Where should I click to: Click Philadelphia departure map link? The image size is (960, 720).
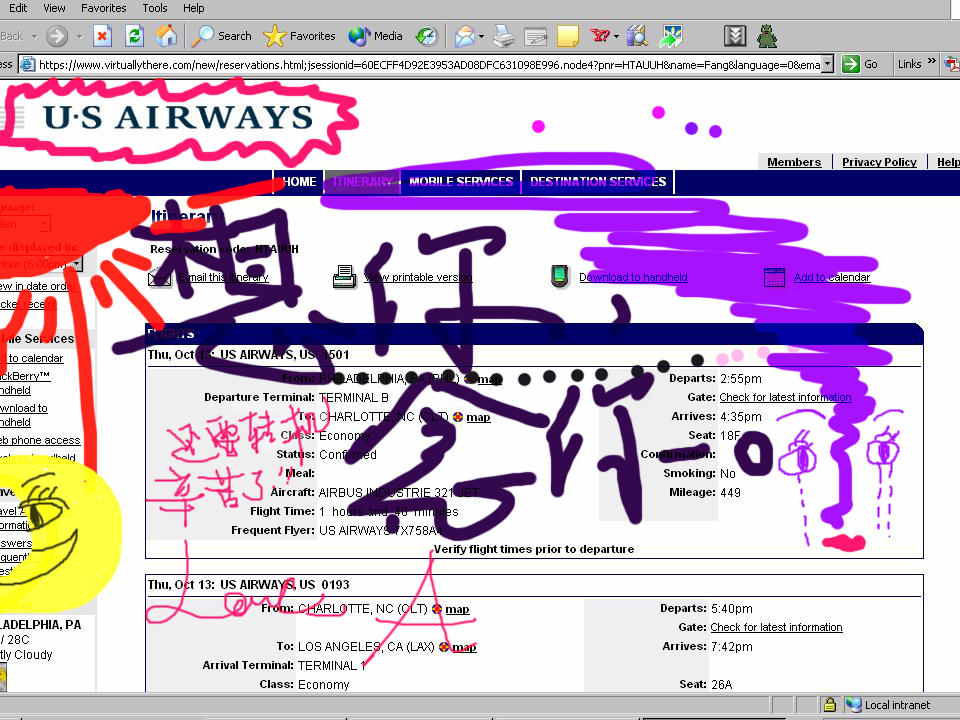point(489,379)
